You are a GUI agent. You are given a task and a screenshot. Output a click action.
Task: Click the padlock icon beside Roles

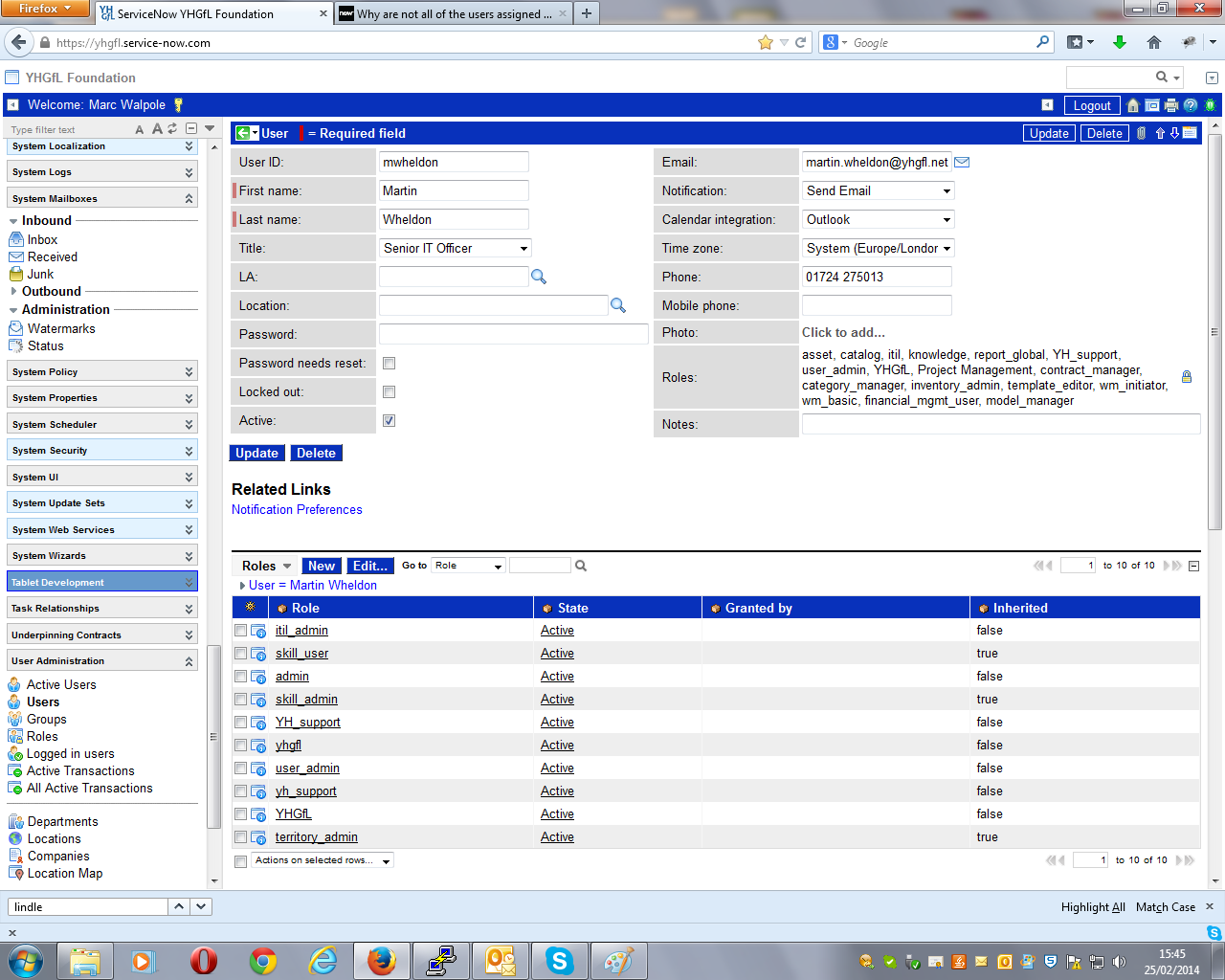(x=1187, y=377)
